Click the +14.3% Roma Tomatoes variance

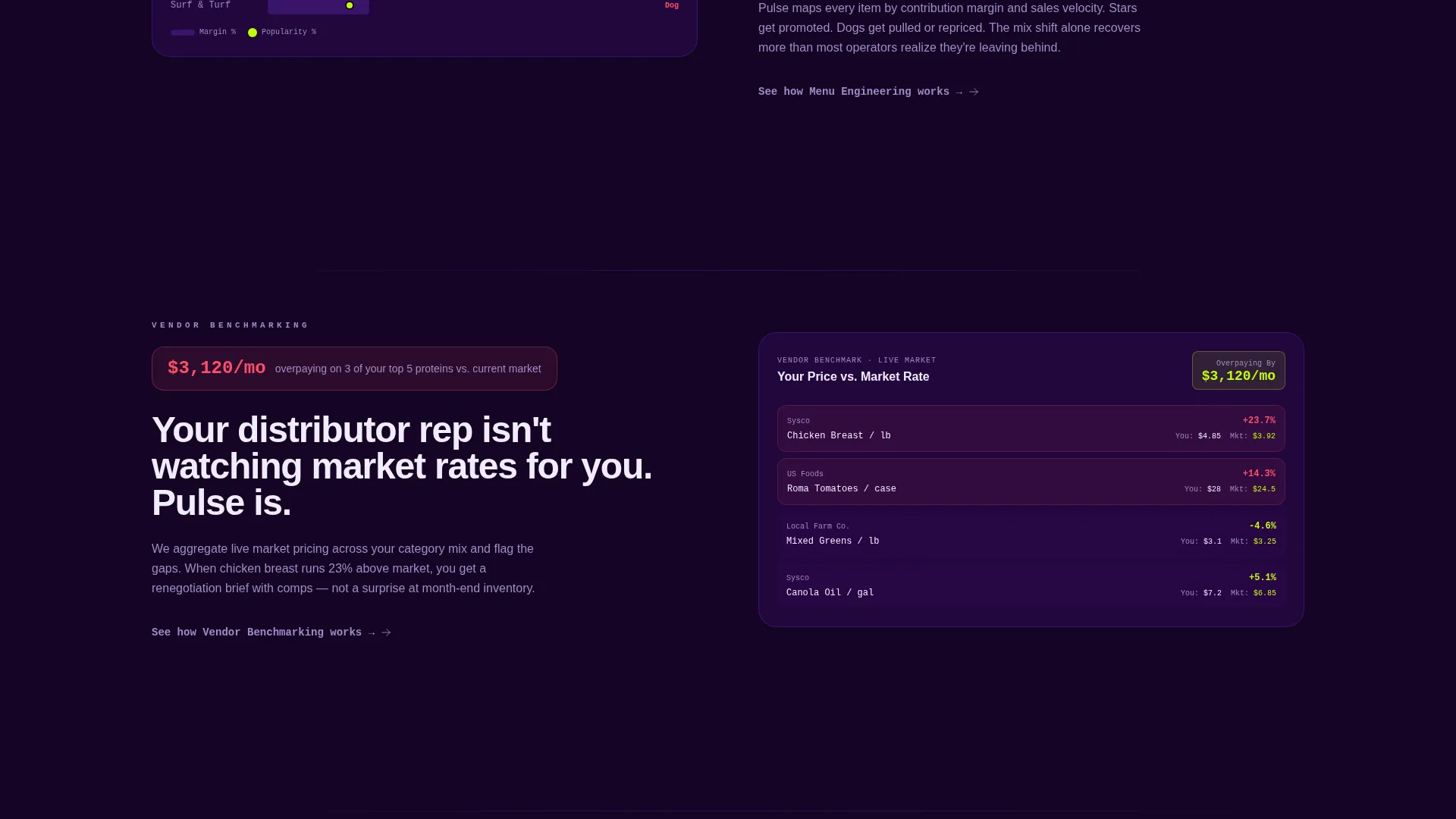pyautogui.click(x=1259, y=474)
